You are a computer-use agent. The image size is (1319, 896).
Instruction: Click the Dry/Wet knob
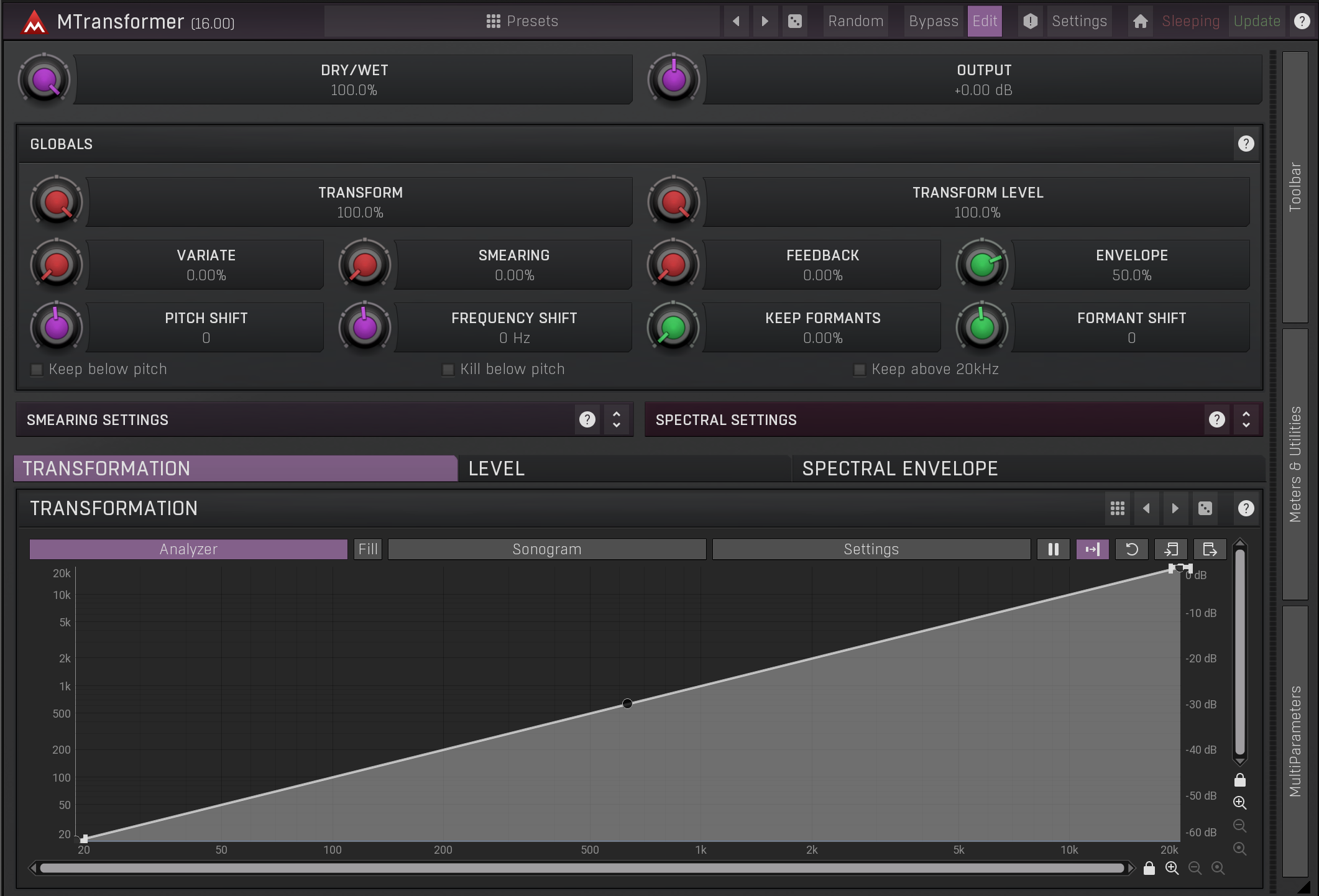point(45,80)
